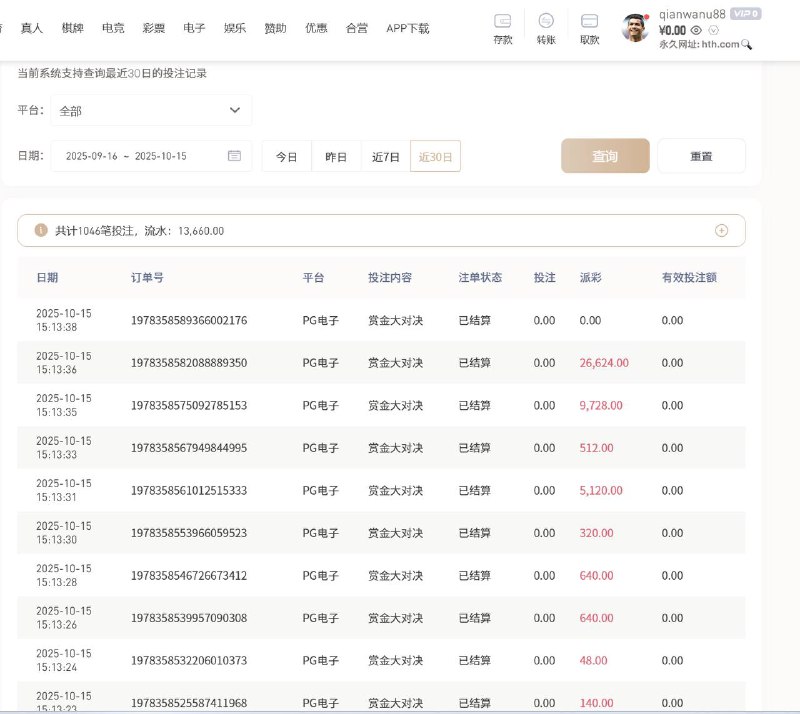
Task: Open the 平台 platform dropdown
Action: pos(151,111)
